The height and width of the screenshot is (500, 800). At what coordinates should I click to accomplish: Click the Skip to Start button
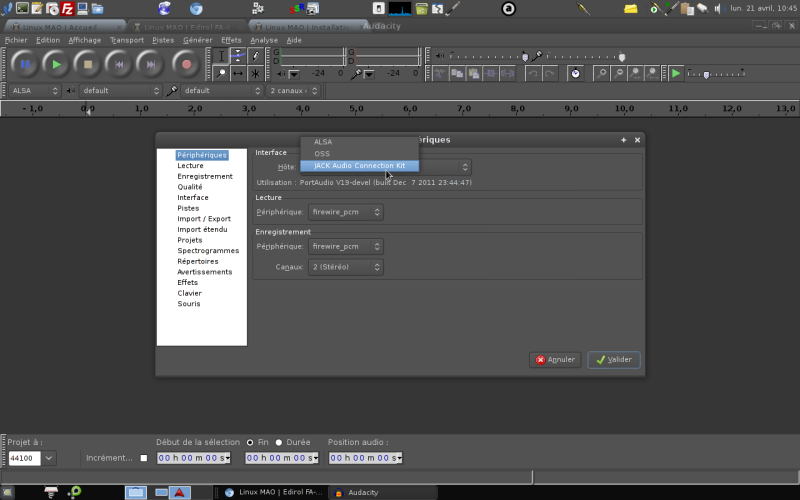pyautogui.click(x=120, y=64)
